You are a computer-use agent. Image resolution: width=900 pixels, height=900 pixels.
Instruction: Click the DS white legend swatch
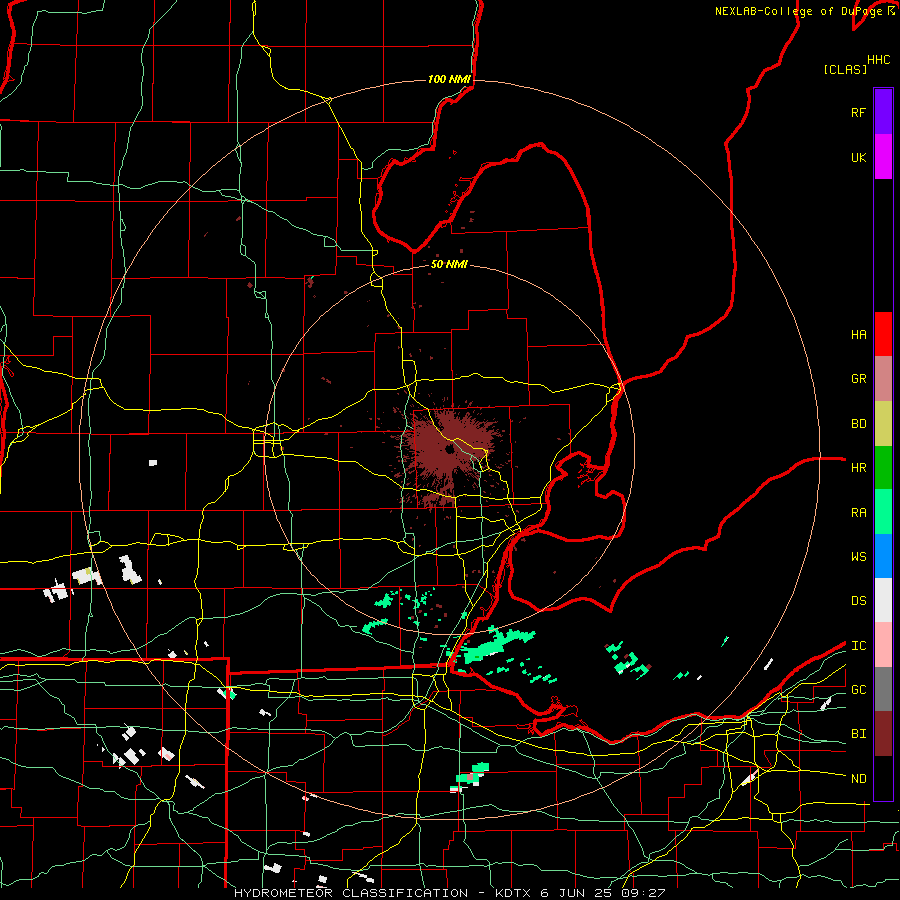point(883,600)
